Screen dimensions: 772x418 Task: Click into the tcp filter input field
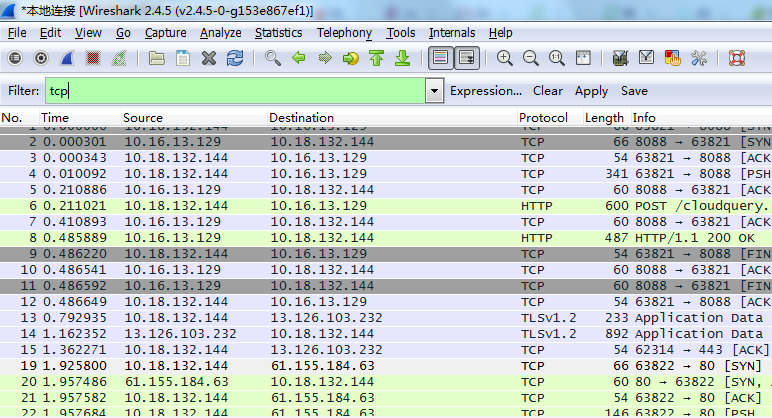pos(235,91)
